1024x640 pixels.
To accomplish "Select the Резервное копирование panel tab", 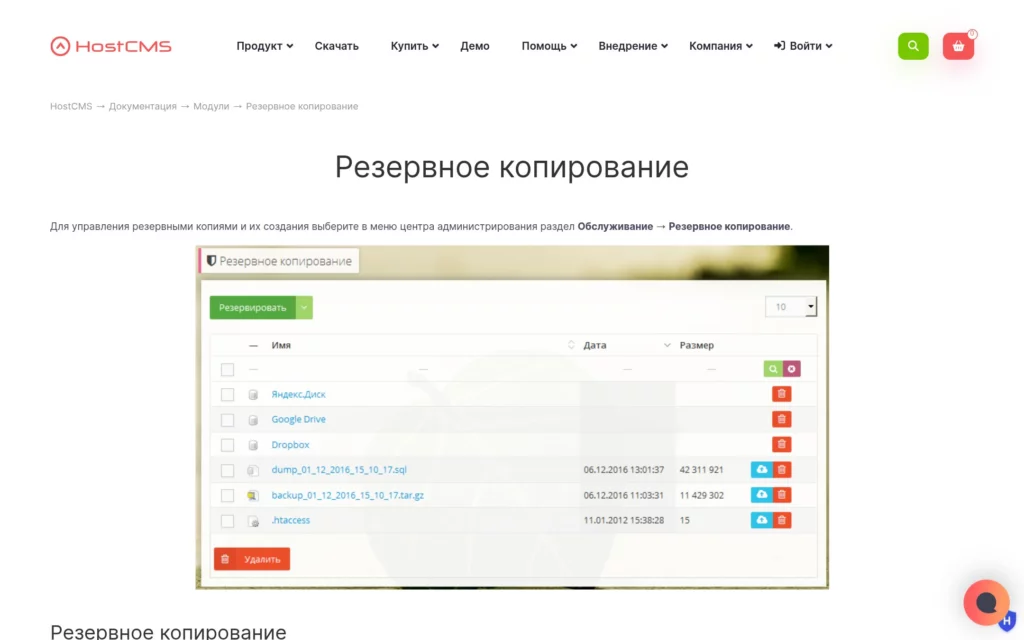I will 280,261.
